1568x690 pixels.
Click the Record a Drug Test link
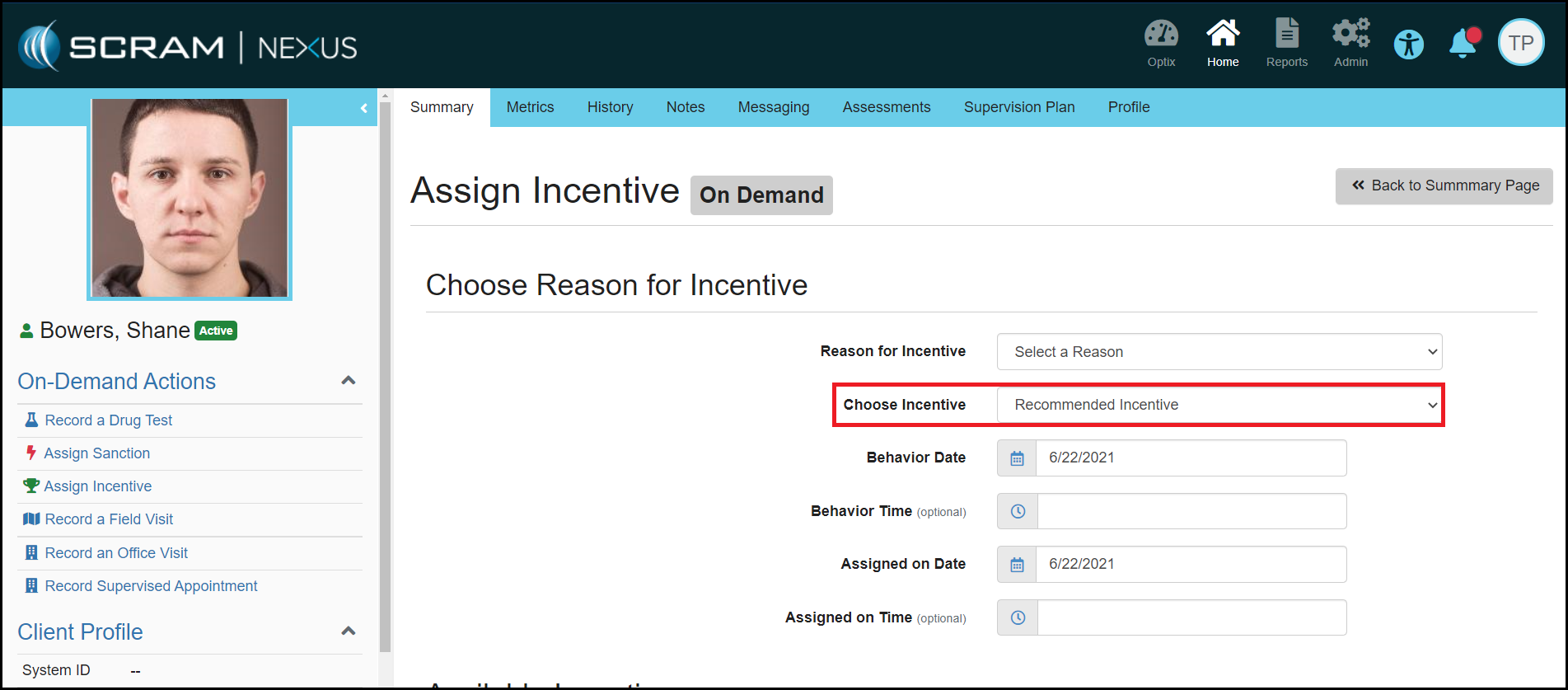pyautogui.click(x=108, y=420)
